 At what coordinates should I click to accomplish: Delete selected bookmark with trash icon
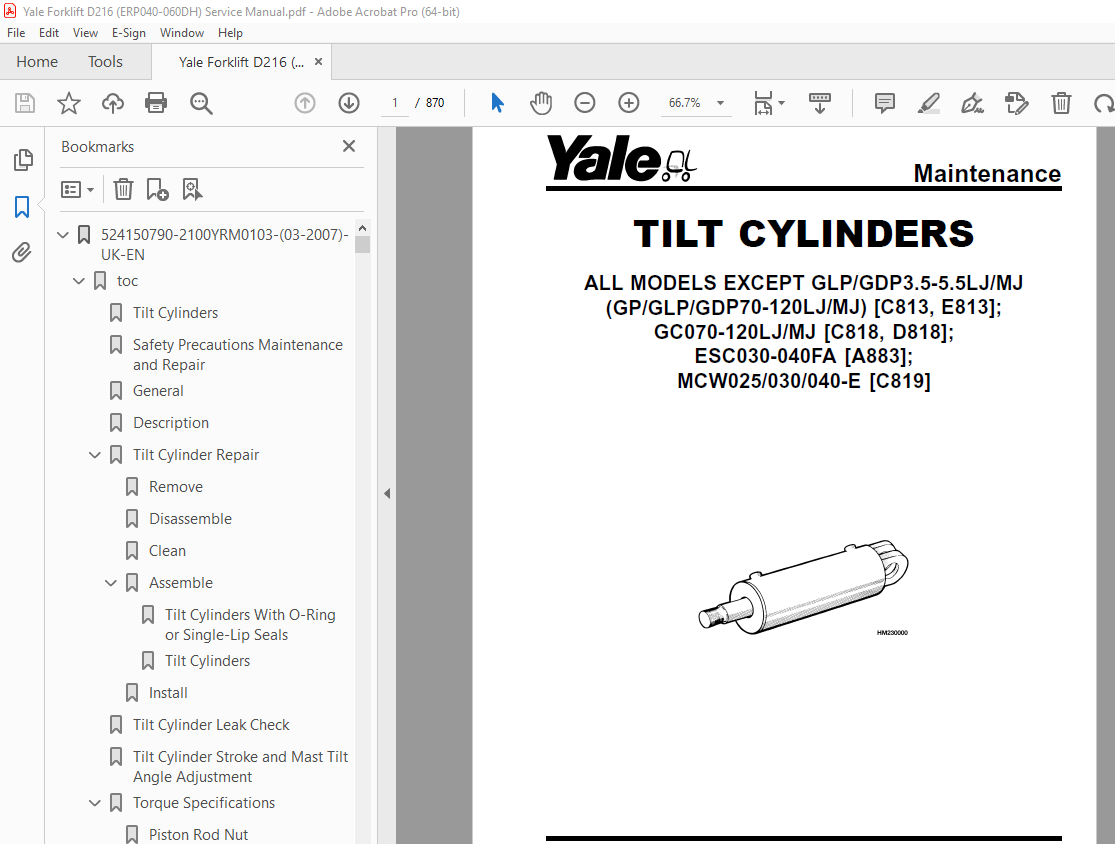123,189
